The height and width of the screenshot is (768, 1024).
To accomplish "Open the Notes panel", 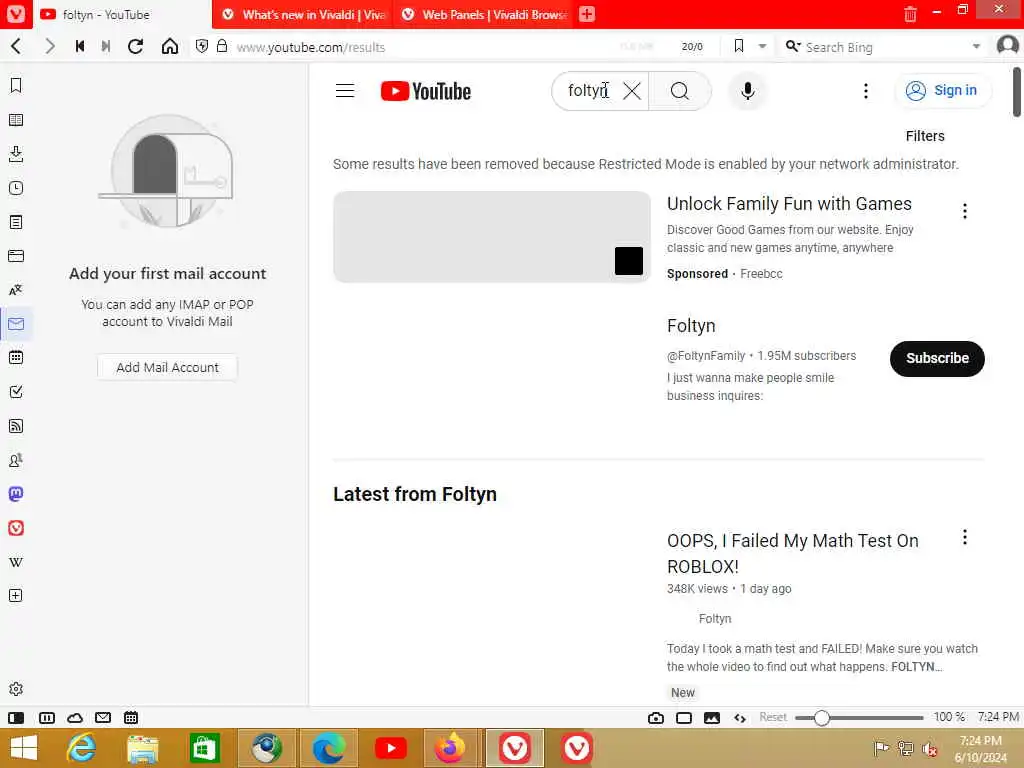I will 16,222.
